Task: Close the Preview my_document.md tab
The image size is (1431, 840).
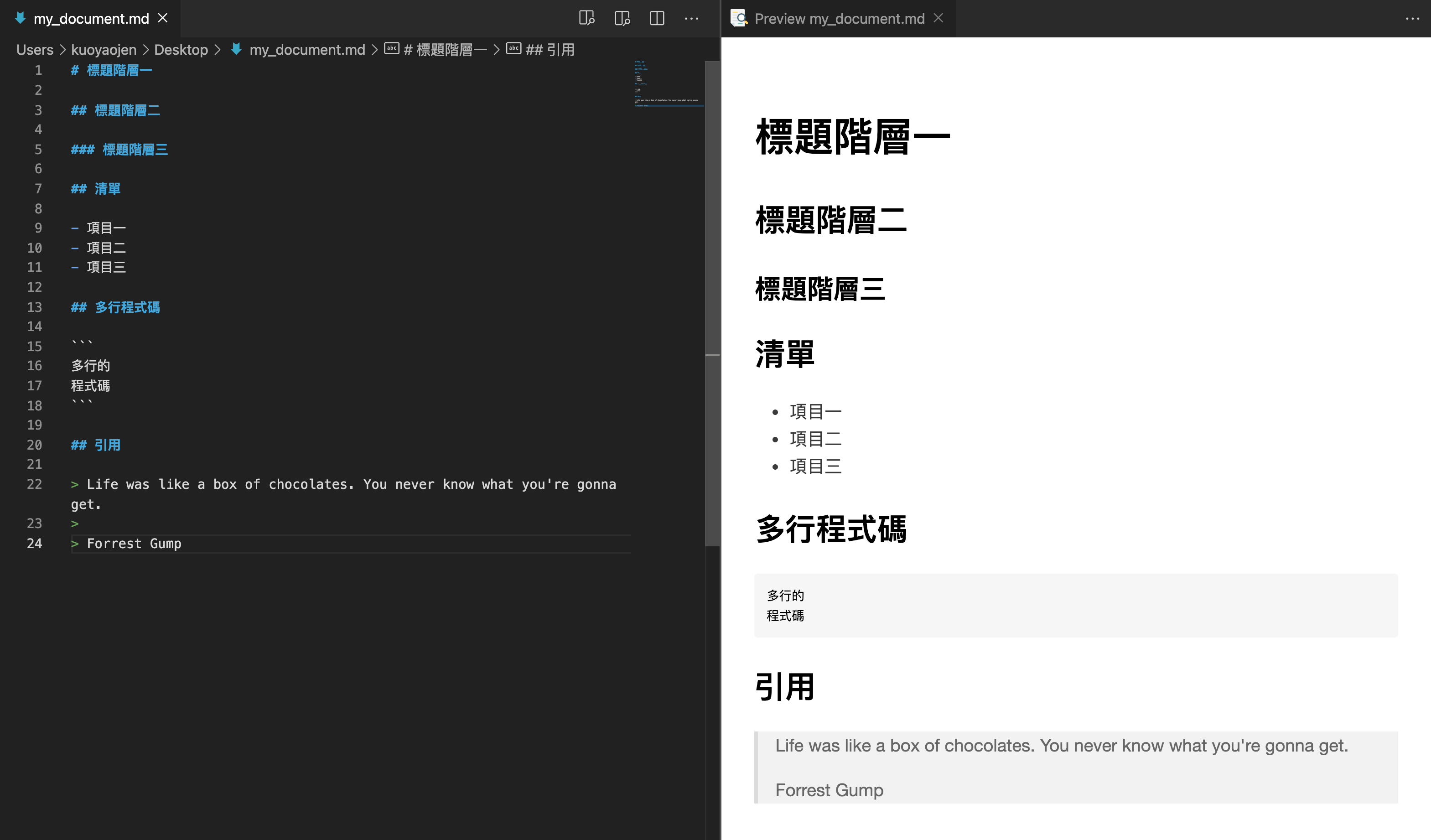Action: [938, 18]
